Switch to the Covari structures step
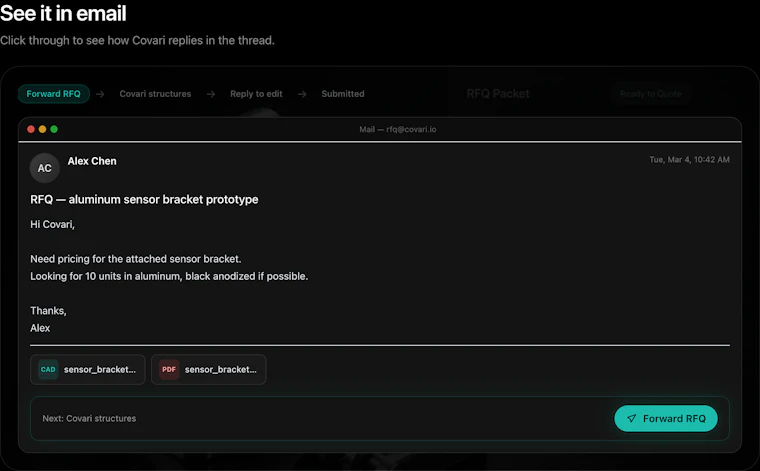 point(155,94)
